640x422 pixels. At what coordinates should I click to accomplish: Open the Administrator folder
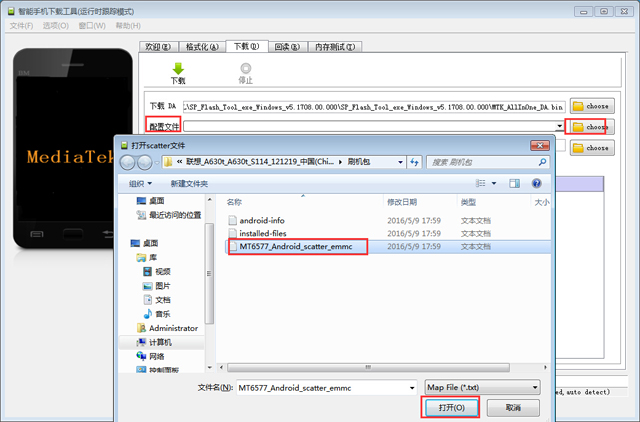click(173, 328)
